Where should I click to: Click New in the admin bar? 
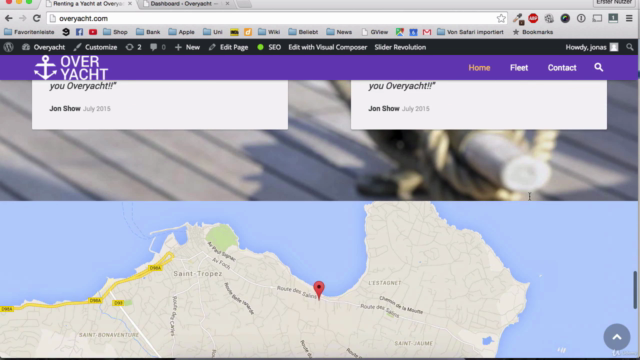[187, 47]
